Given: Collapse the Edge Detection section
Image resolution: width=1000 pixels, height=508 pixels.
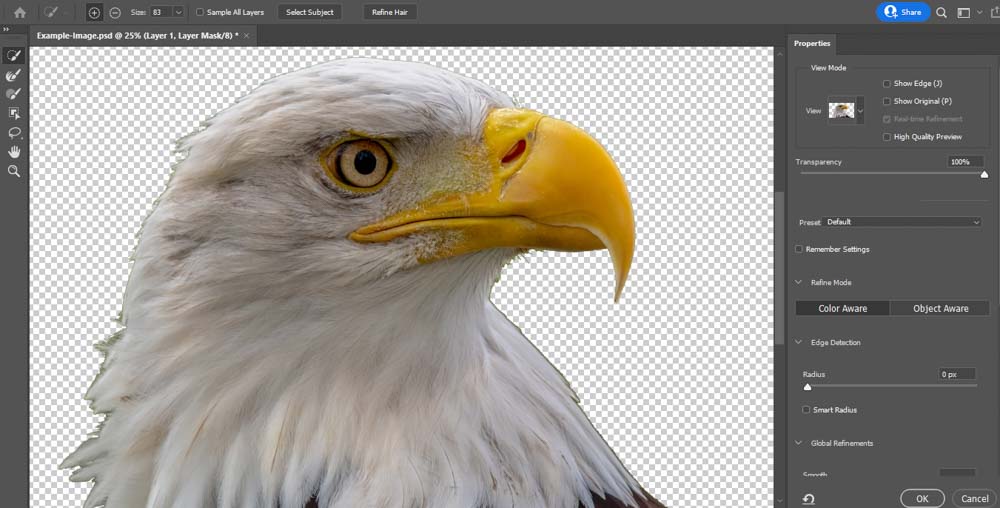Looking at the screenshot, I should pyautogui.click(x=798, y=343).
